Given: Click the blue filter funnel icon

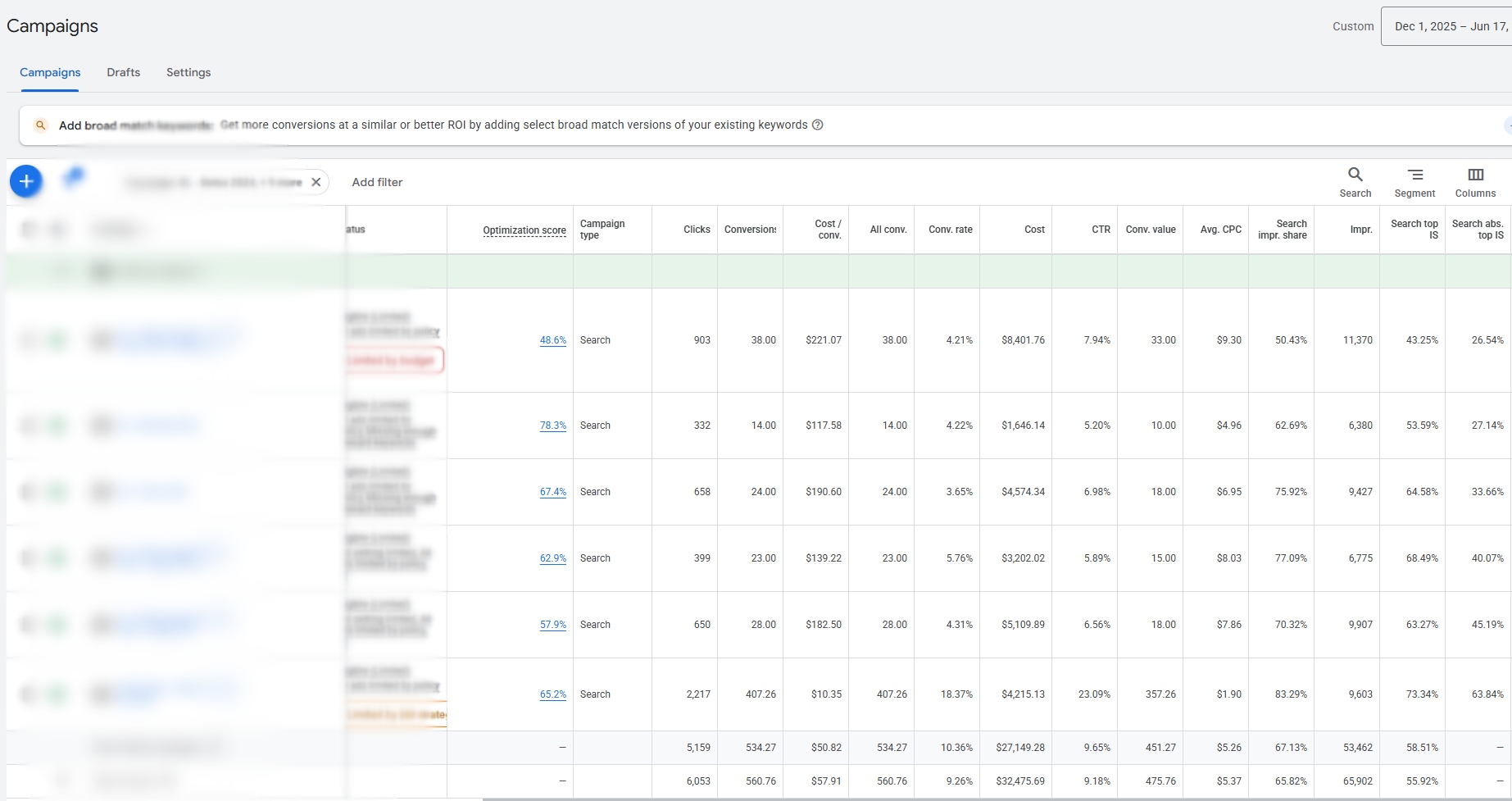Looking at the screenshot, I should 74,177.
